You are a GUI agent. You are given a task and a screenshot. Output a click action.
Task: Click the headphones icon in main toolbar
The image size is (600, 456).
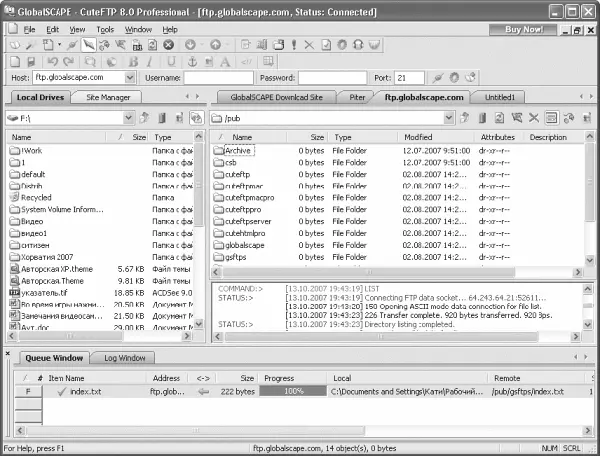pyautogui.click(x=358, y=45)
